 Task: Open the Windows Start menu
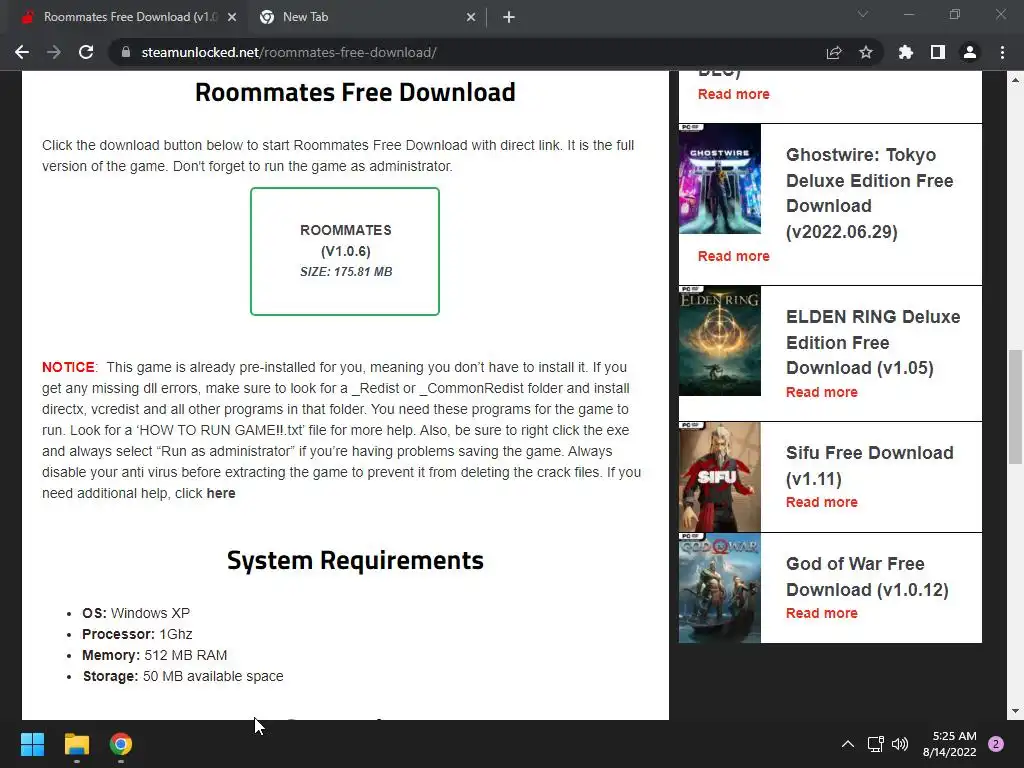(x=32, y=744)
